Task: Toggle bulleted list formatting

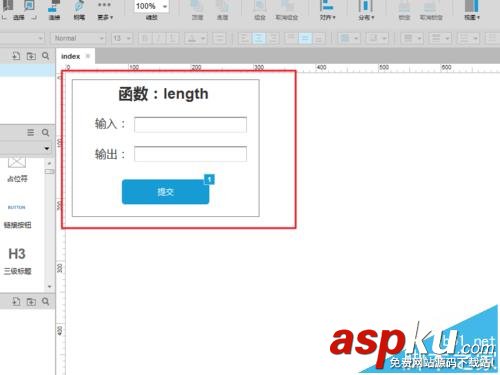Action: click(x=219, y=38)
